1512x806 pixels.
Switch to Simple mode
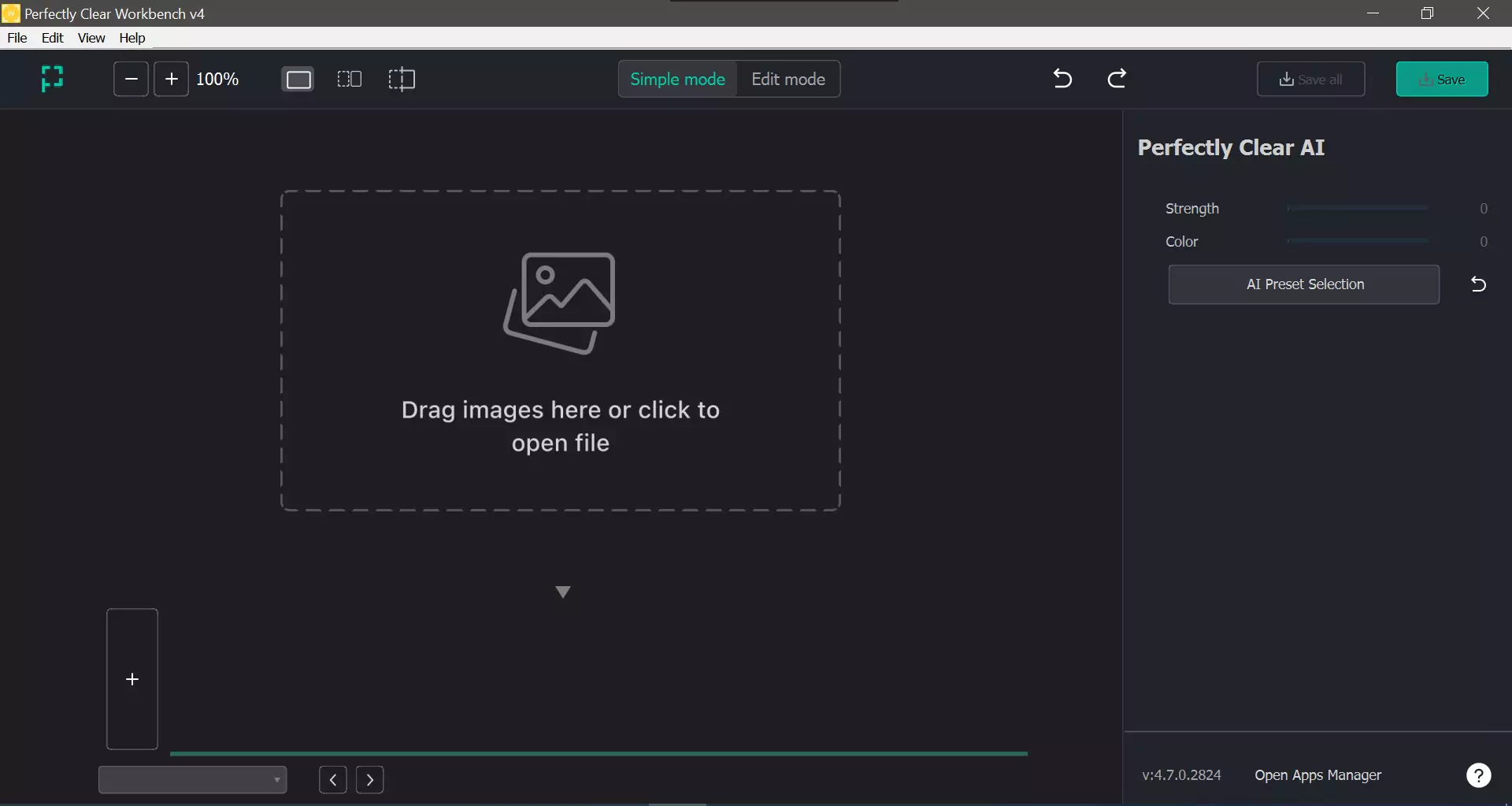click(x=677, y=79)
